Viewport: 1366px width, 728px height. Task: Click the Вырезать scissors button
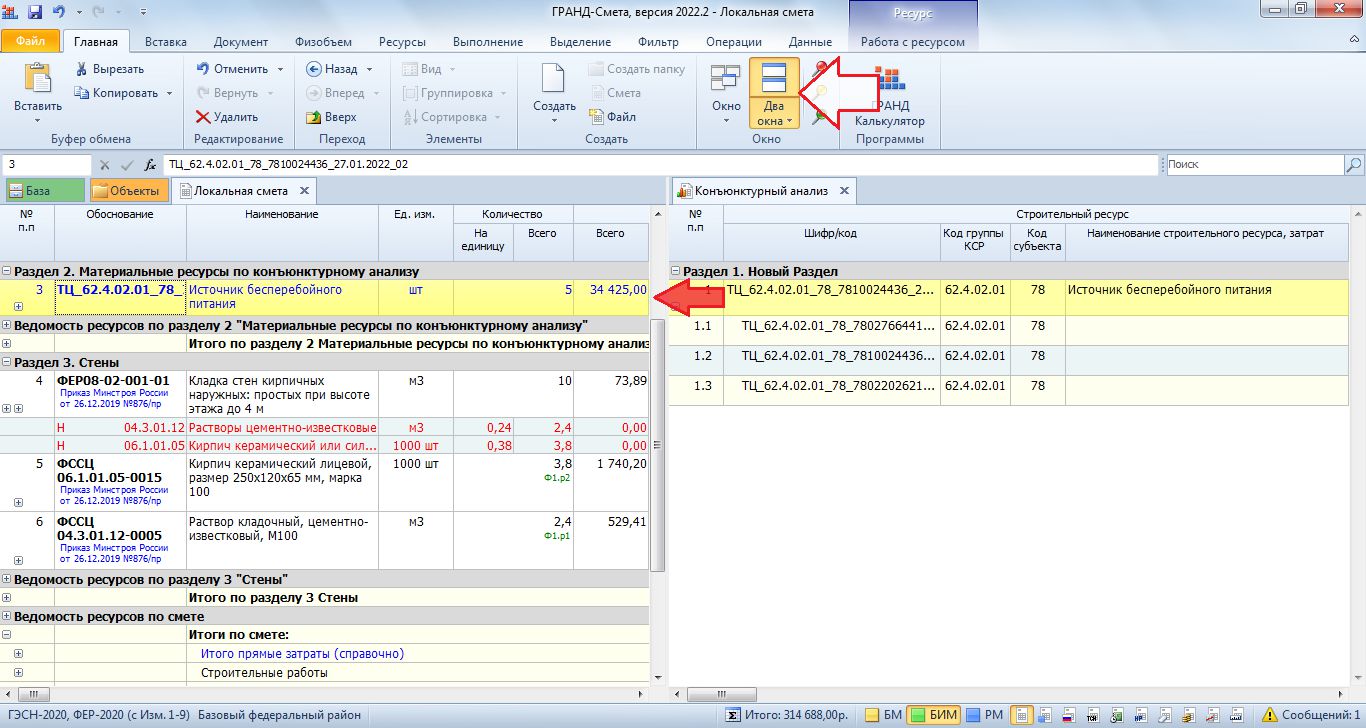(x=110, y=69)
